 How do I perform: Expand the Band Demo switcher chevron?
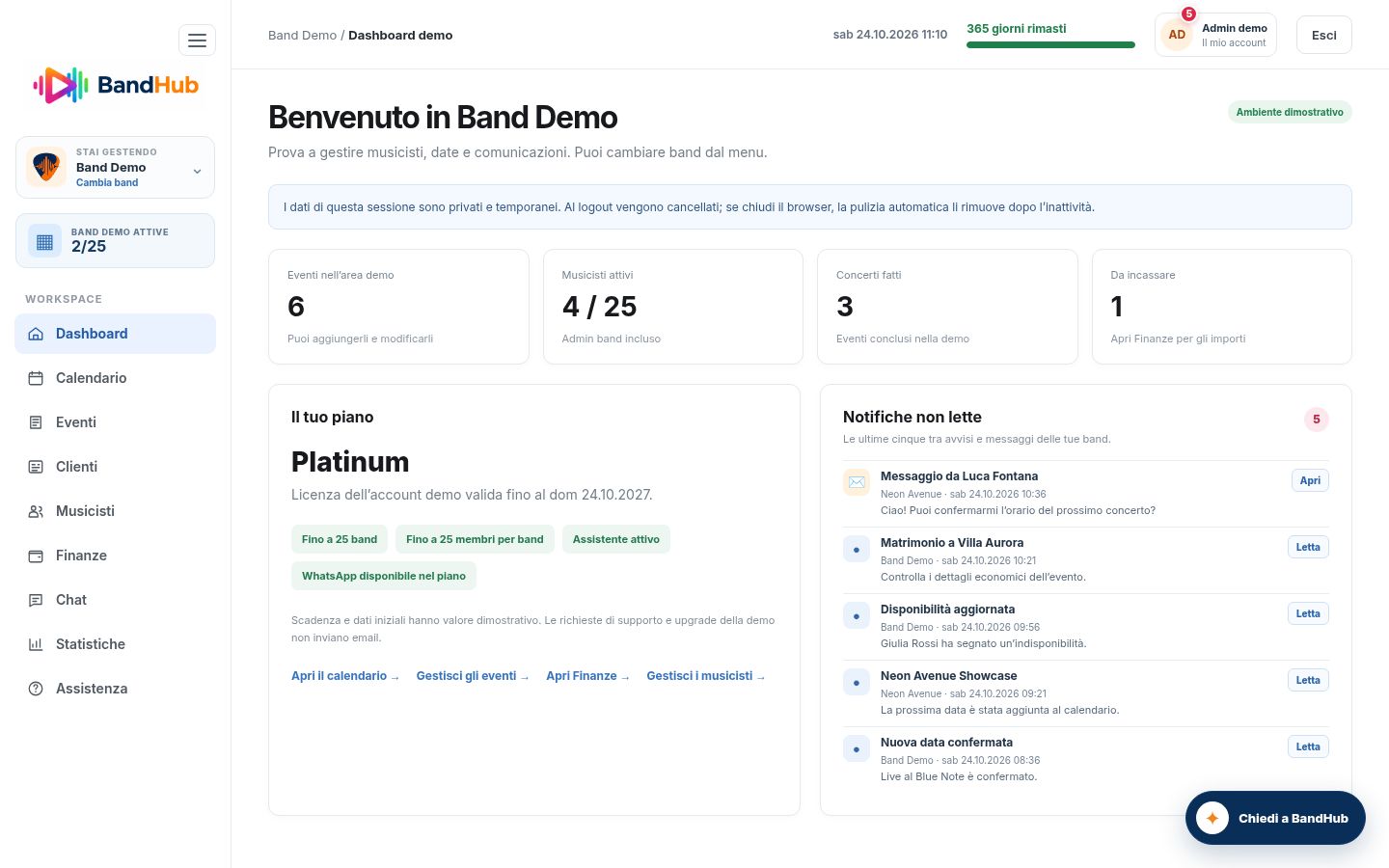pyautogui.click(x=197, y=172)
